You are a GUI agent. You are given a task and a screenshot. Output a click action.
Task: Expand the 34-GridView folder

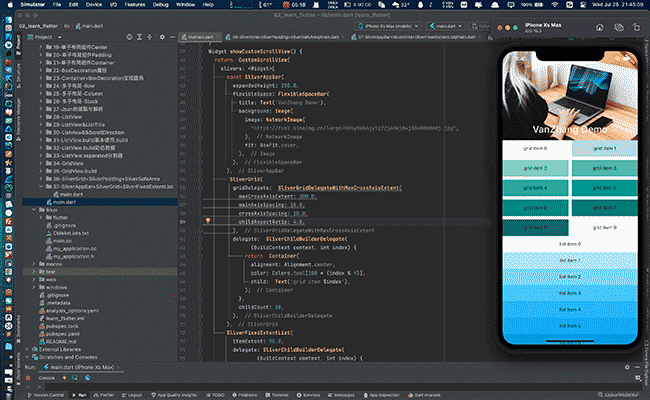(41, 163)
